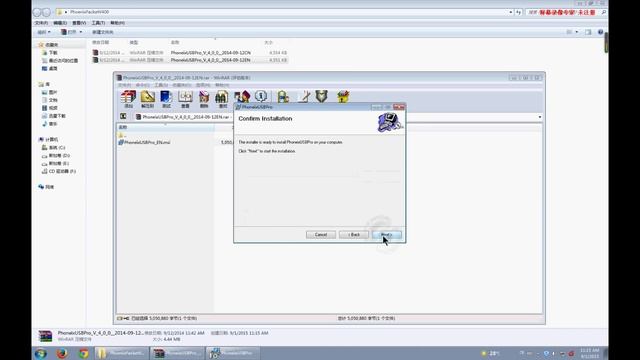Click the WinRAR Comment toolbar icon
The height and width of the screenshot is (360, 640).
pos(303,97)
